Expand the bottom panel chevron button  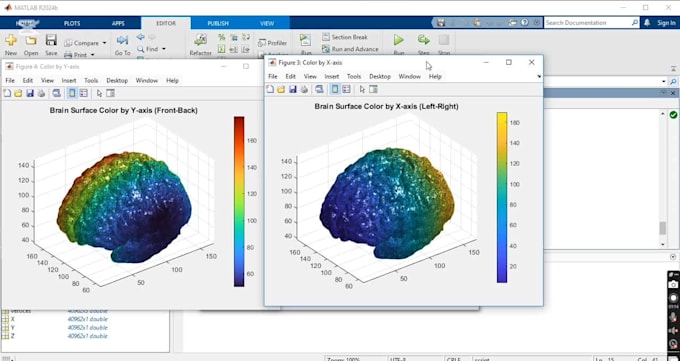[673, 257]
